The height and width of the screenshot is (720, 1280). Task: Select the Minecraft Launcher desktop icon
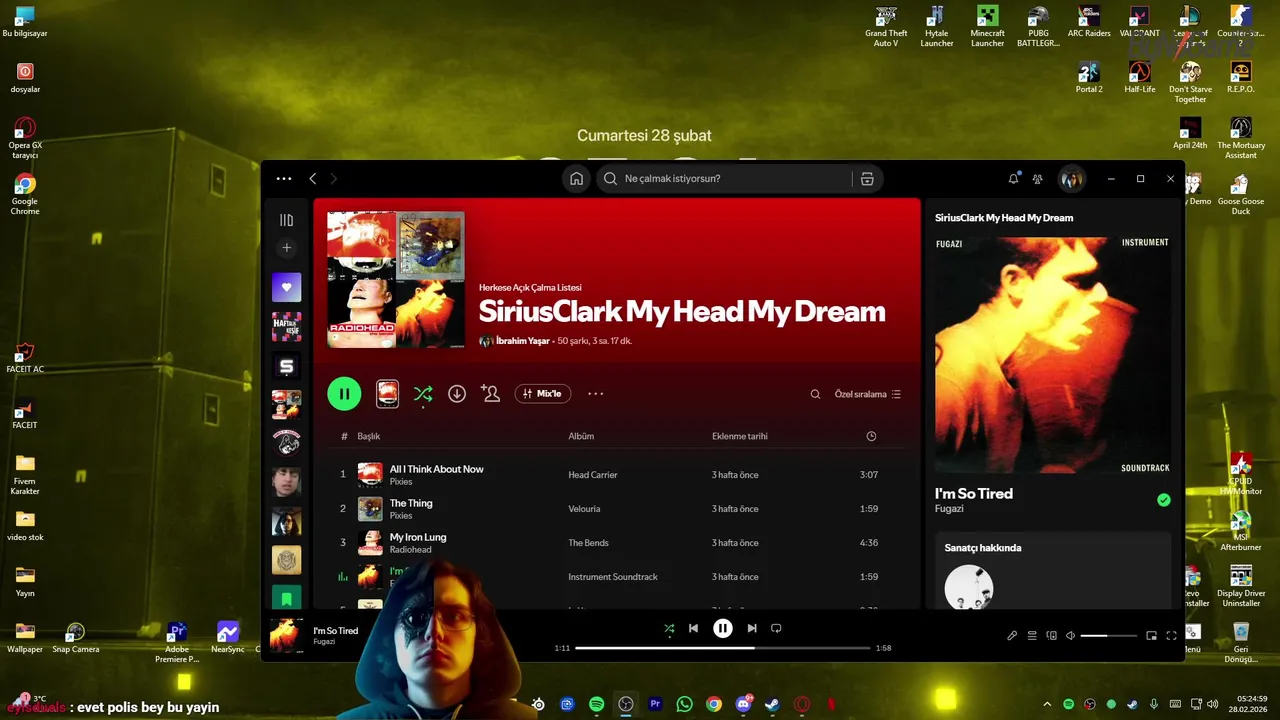click(x=987, y=27)
